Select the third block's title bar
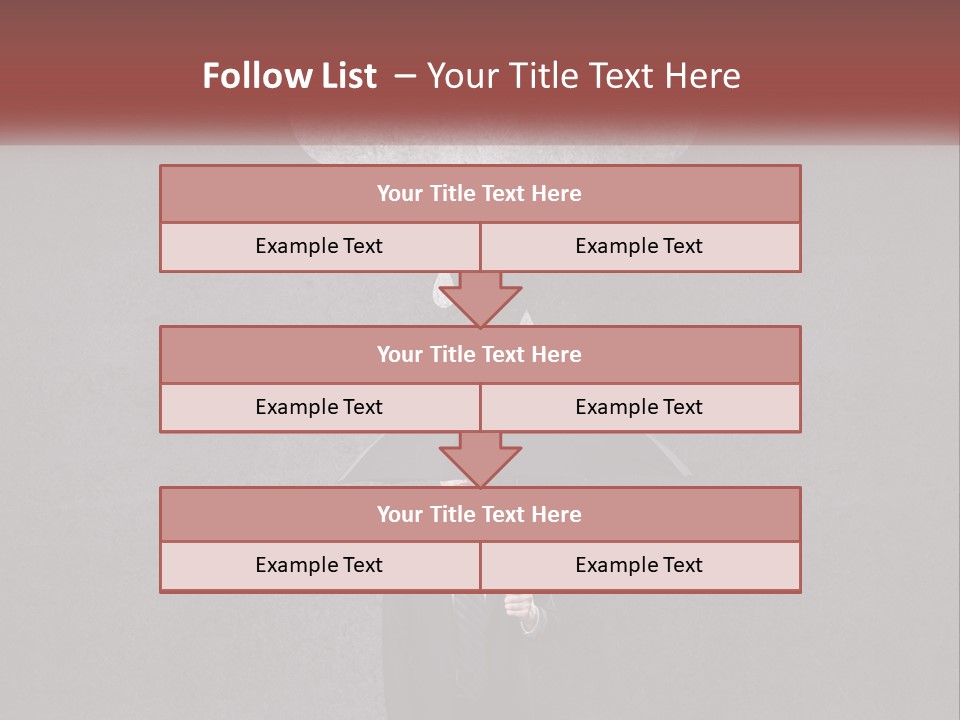 pos(480,514)
